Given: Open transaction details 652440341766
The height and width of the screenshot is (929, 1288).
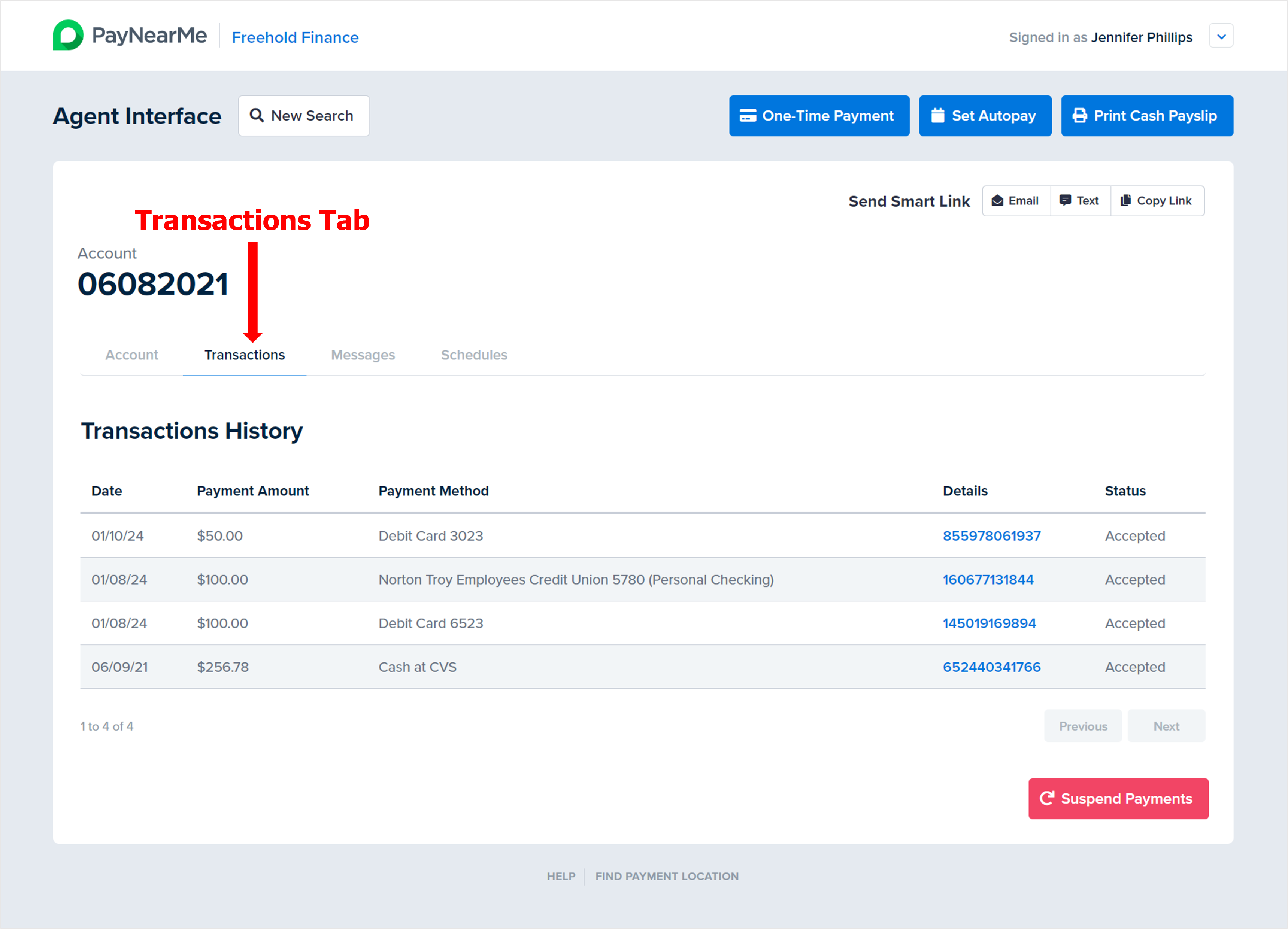Looking at the screenshot, I should (x=991, y=667).
